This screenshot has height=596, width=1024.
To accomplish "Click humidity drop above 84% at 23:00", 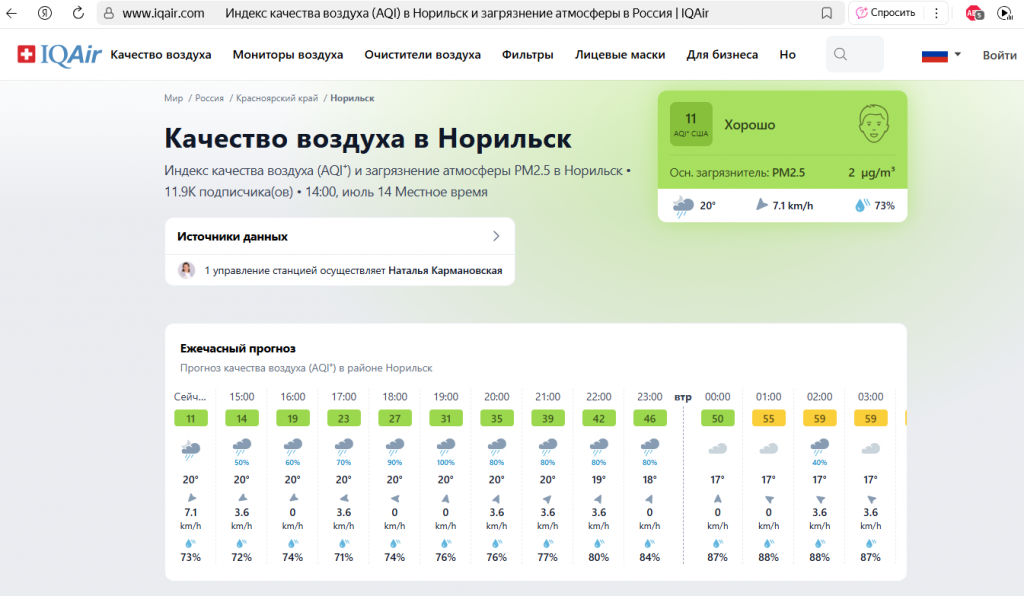I will [x=649, y=543].
